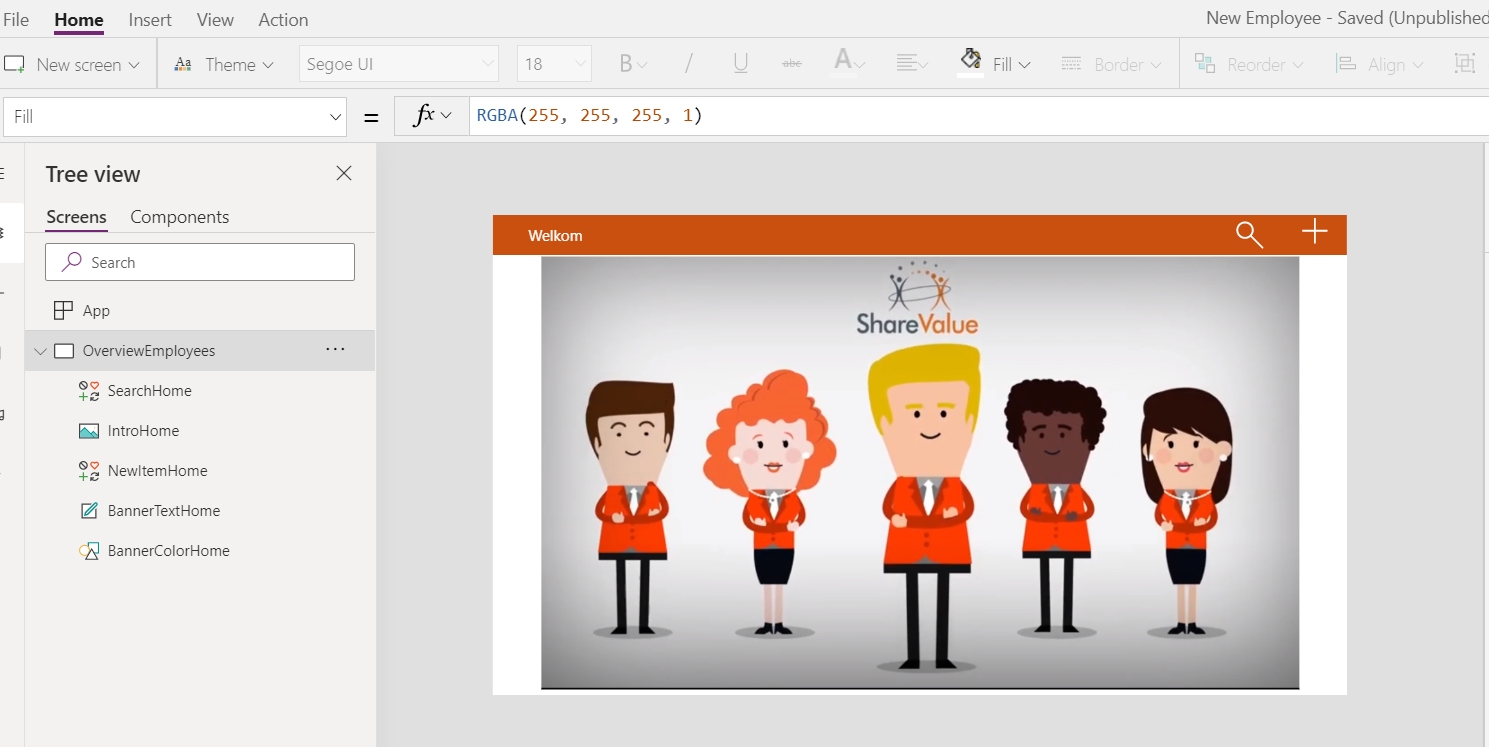Click into the RGBA formula bar
This screenshot has height=747, width=1489.
point(980,116)
